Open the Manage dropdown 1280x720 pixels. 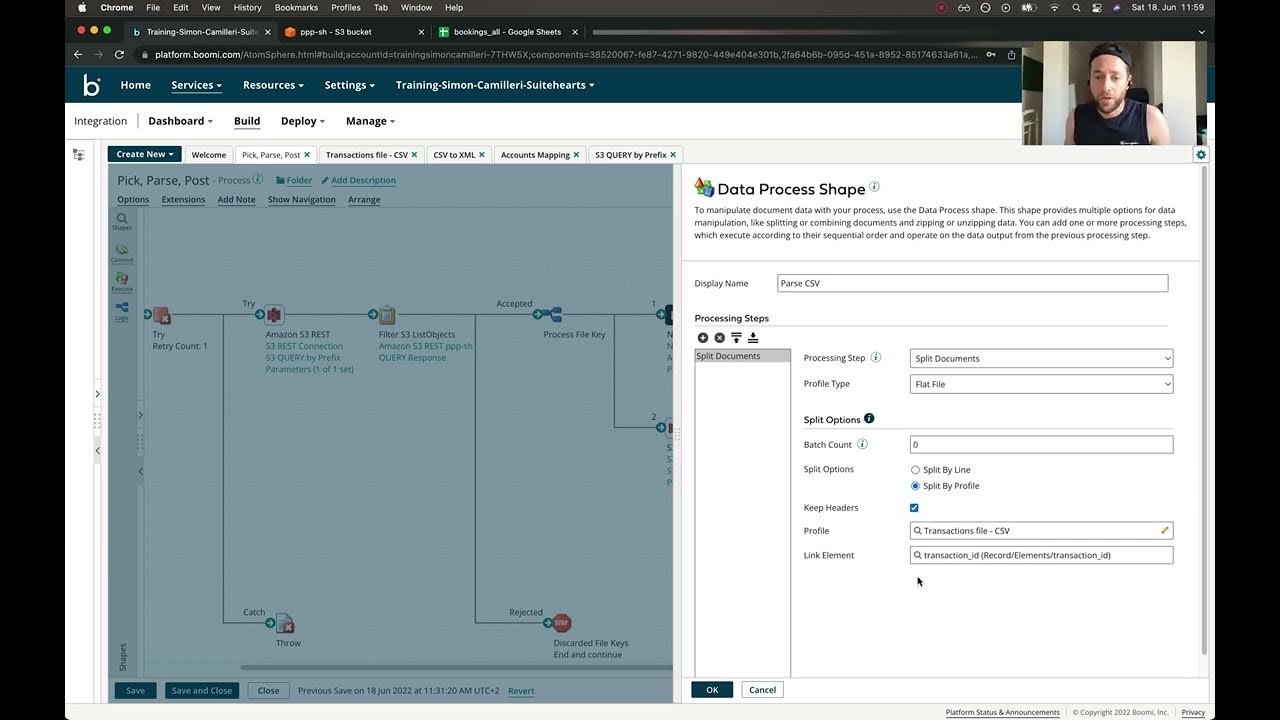(x=370, y=121)
